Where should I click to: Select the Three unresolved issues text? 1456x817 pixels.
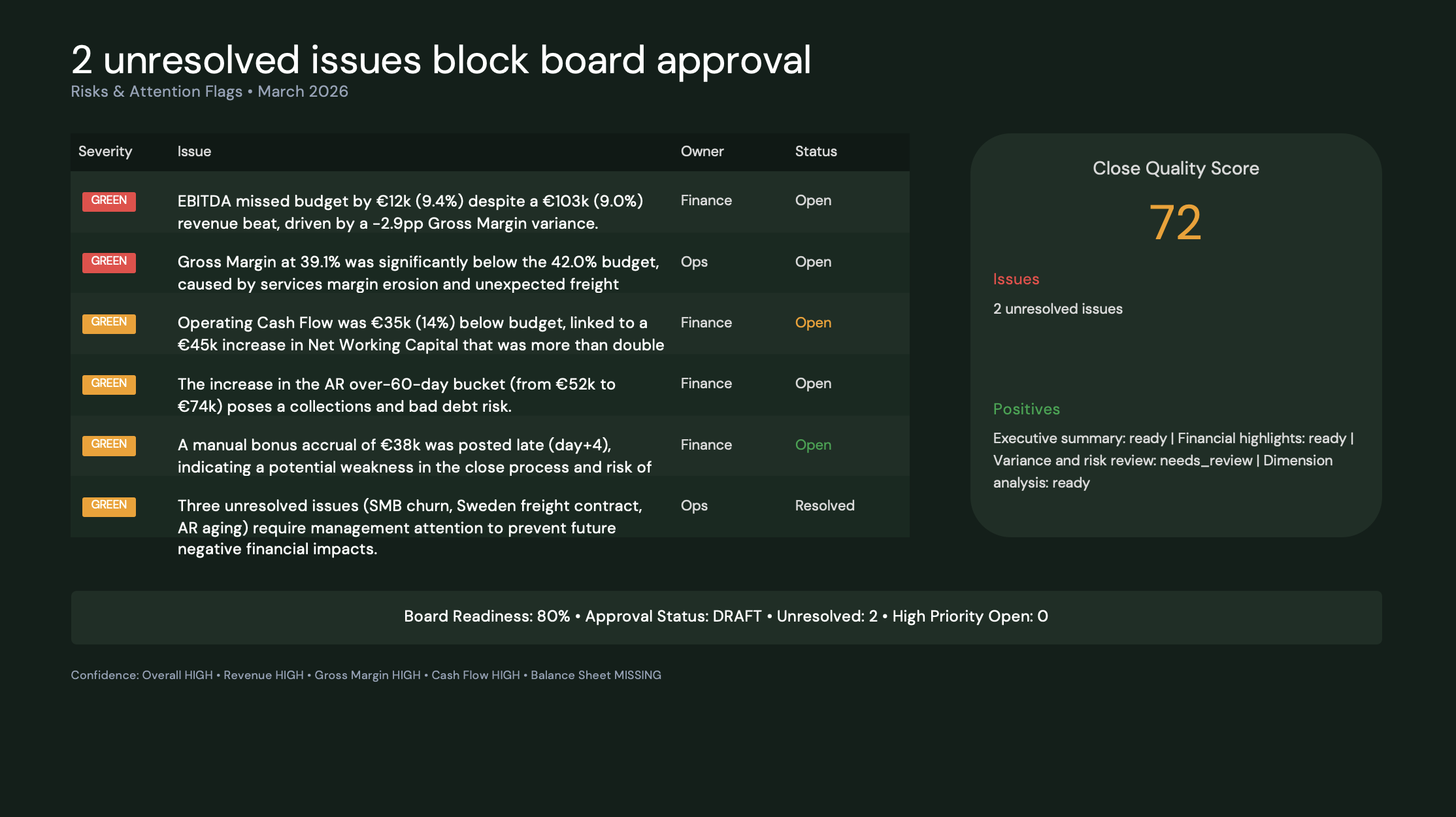tap(410, 527)
